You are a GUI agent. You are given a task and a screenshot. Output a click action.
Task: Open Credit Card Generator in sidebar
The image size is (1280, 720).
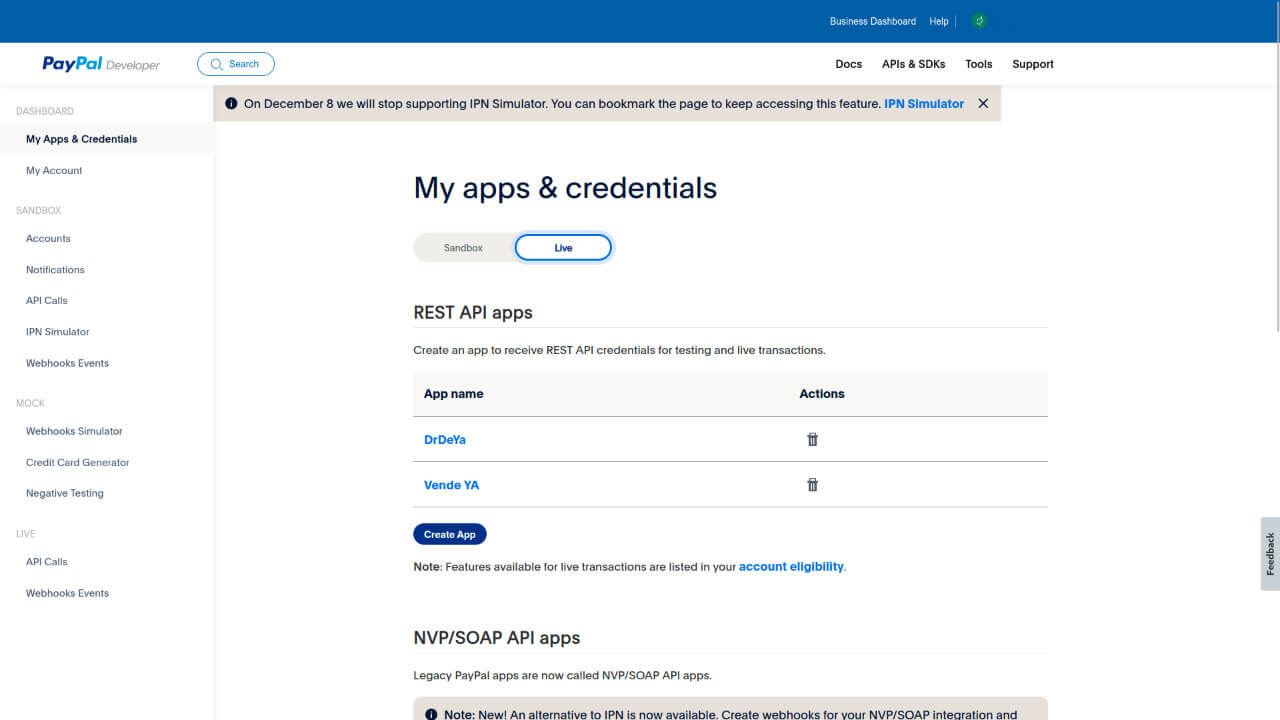tap(77, 462)
